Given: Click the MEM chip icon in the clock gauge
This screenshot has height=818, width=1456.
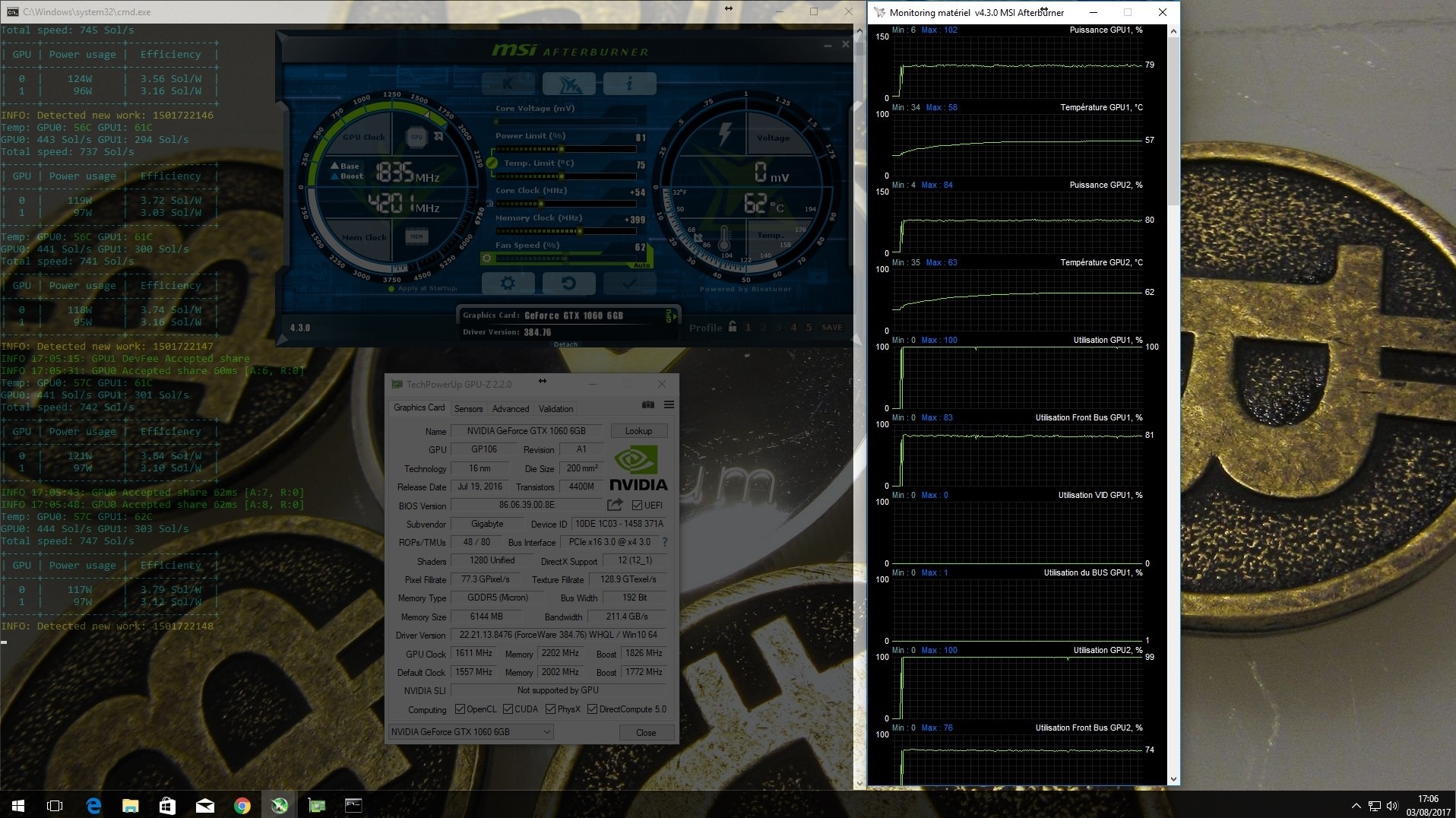Looking at the screenshot, I should (416, 237).
